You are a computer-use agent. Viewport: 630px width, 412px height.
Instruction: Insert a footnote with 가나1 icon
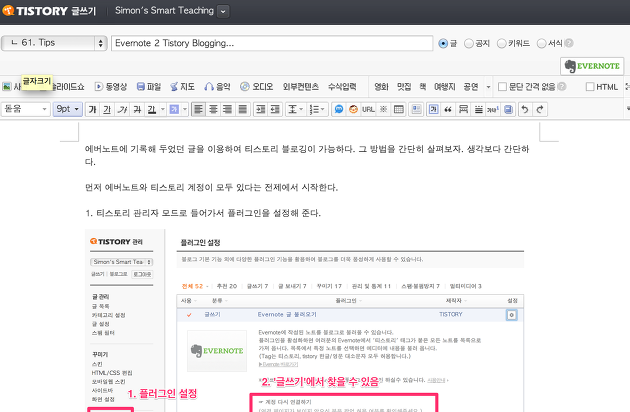[493, 109]
